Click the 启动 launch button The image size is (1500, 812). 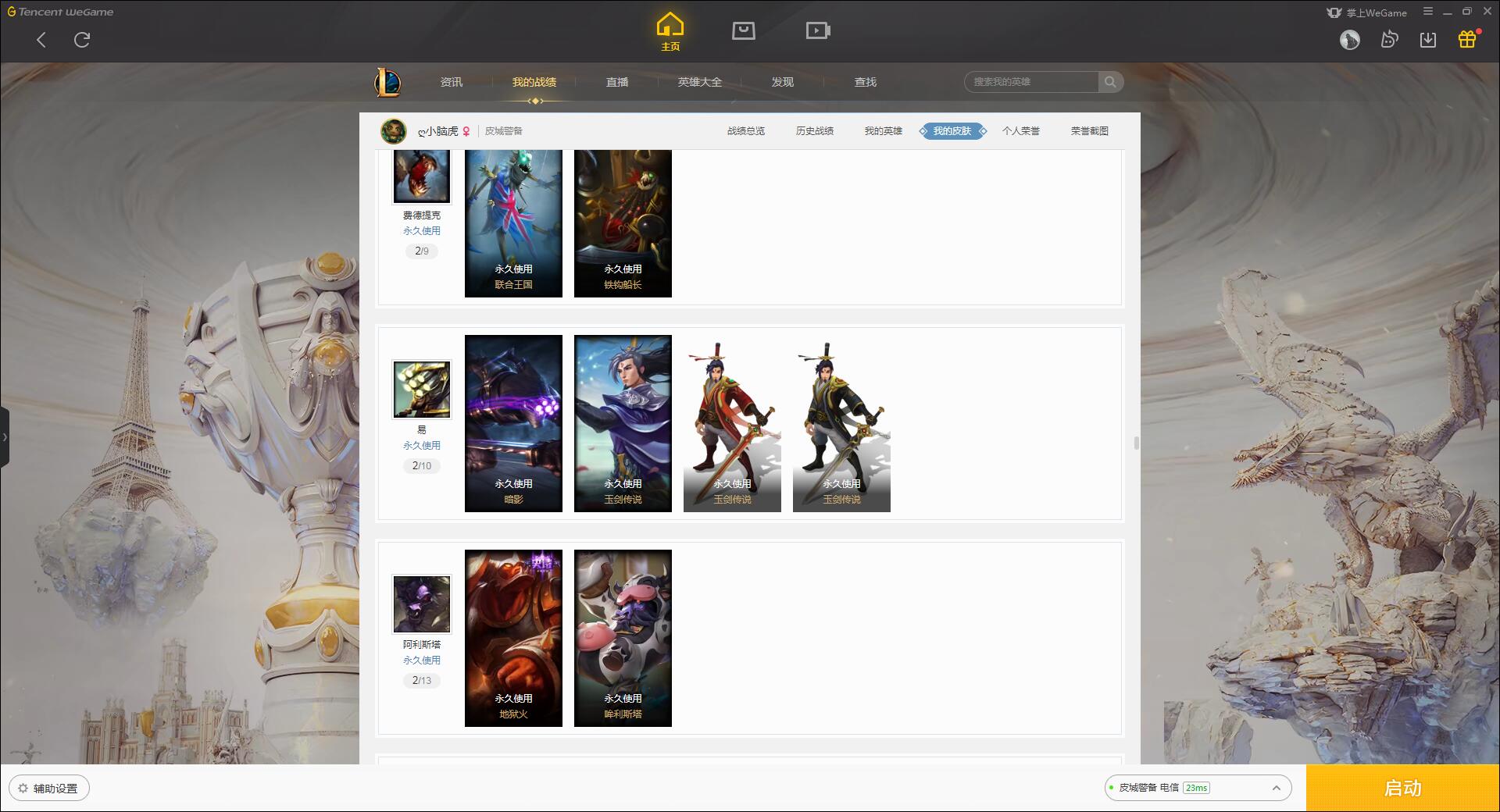pos(1403,789)
